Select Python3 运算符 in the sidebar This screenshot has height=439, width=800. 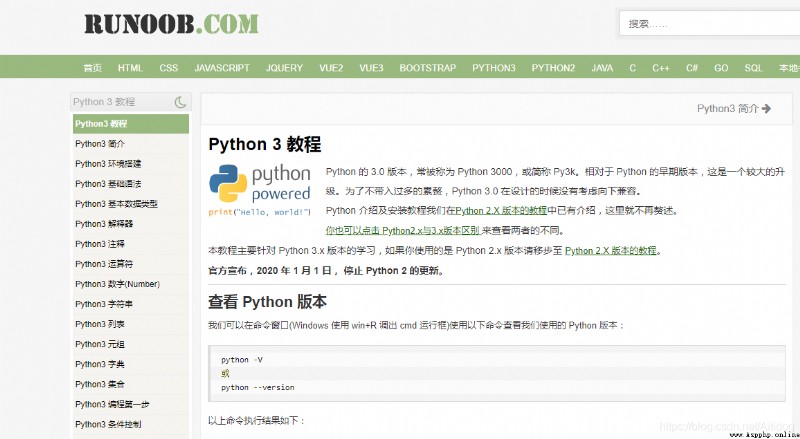click(x=131, y=264)
